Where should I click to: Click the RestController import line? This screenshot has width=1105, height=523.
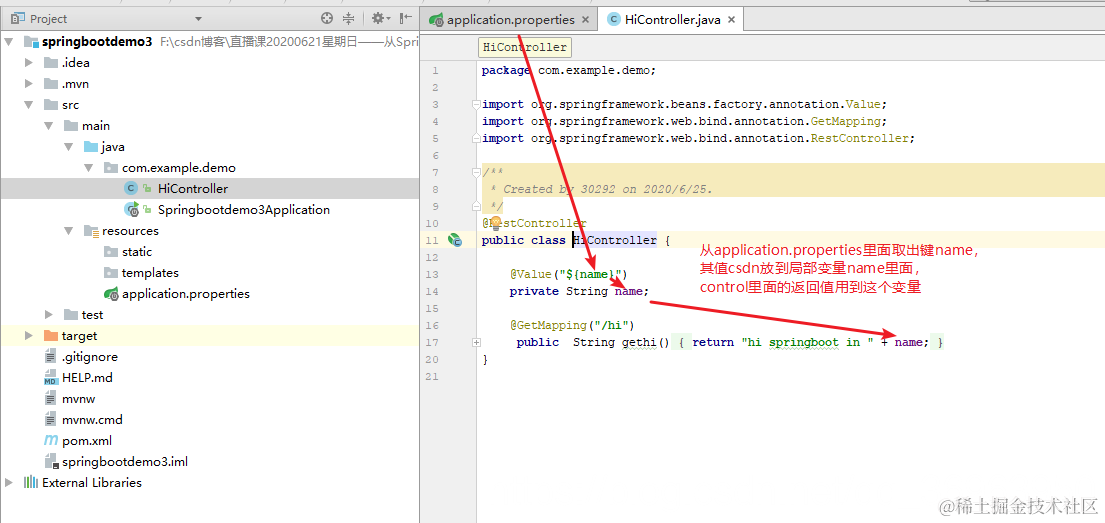click(698, 138)
